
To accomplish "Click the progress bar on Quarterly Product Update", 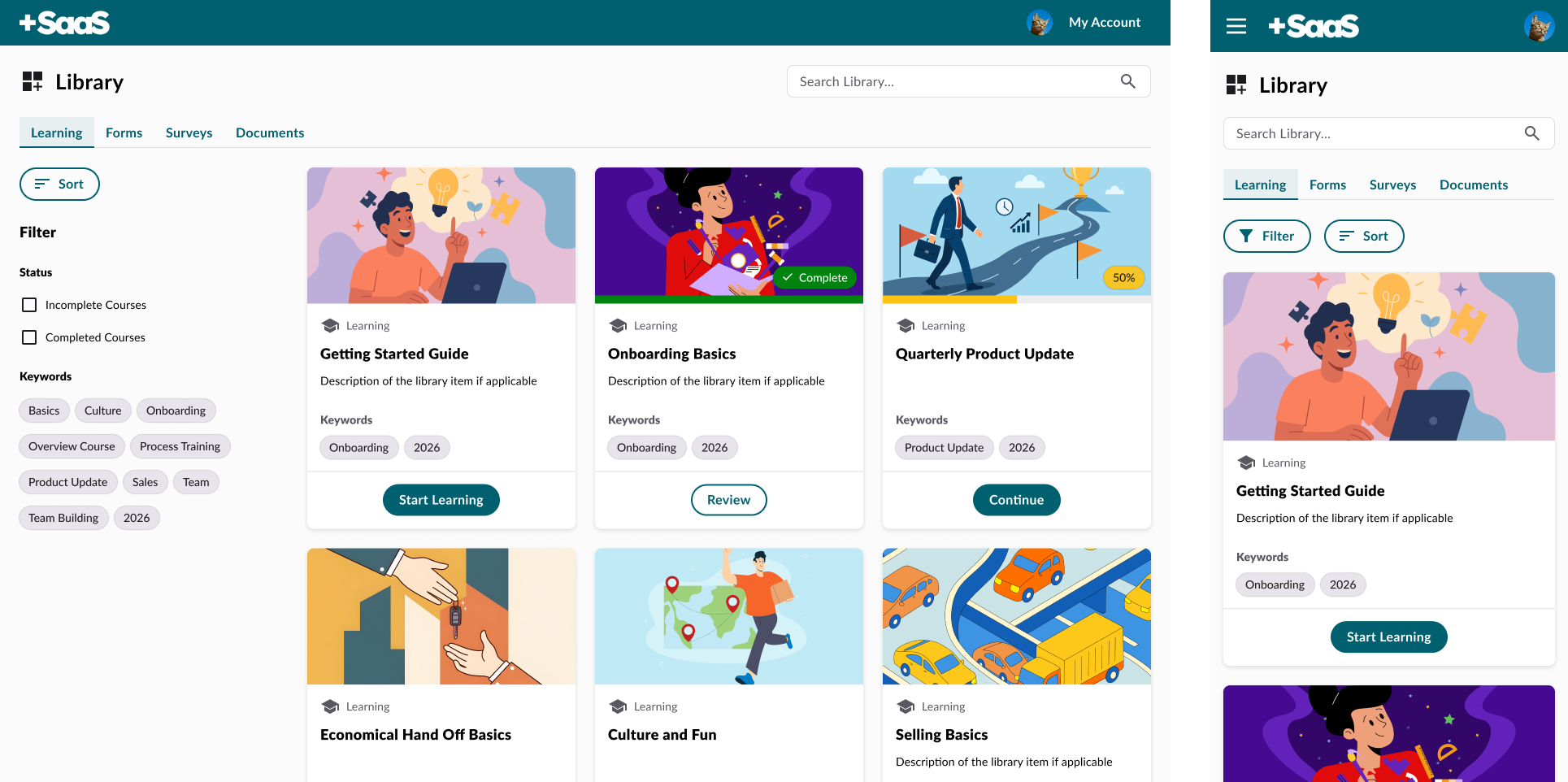I will coord(1017,300).
